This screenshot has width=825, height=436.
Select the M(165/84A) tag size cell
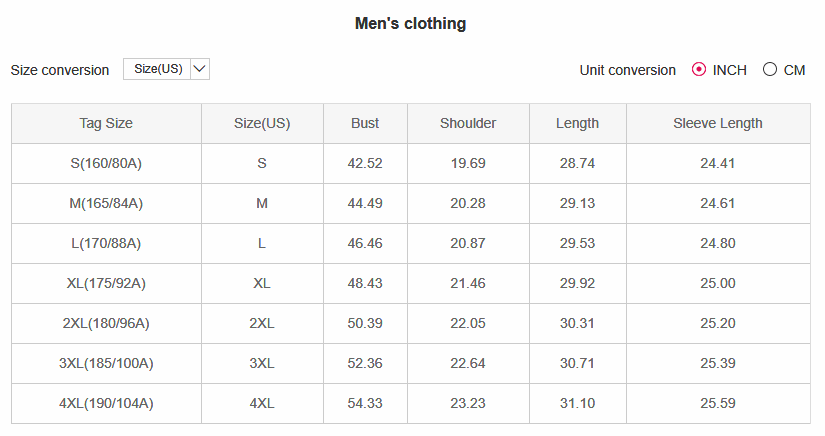106,204
